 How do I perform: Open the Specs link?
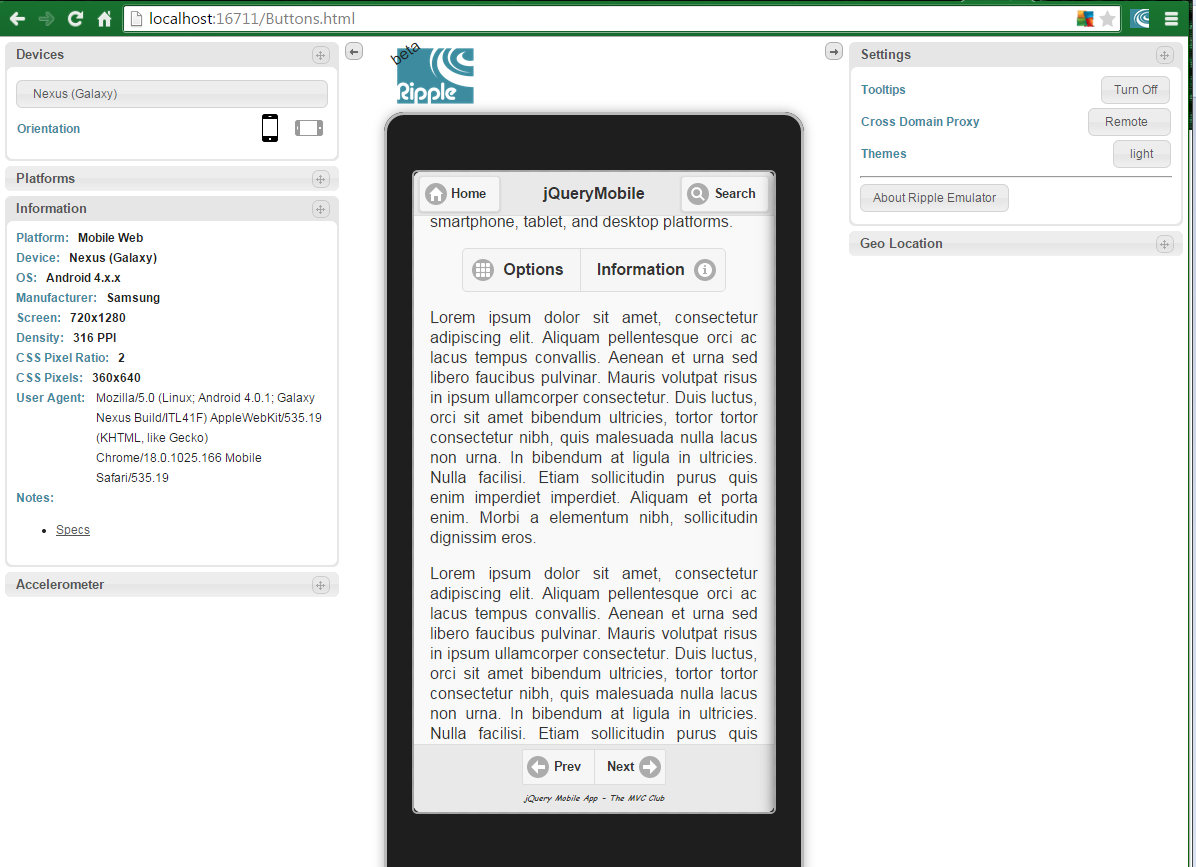click(72, 530)
